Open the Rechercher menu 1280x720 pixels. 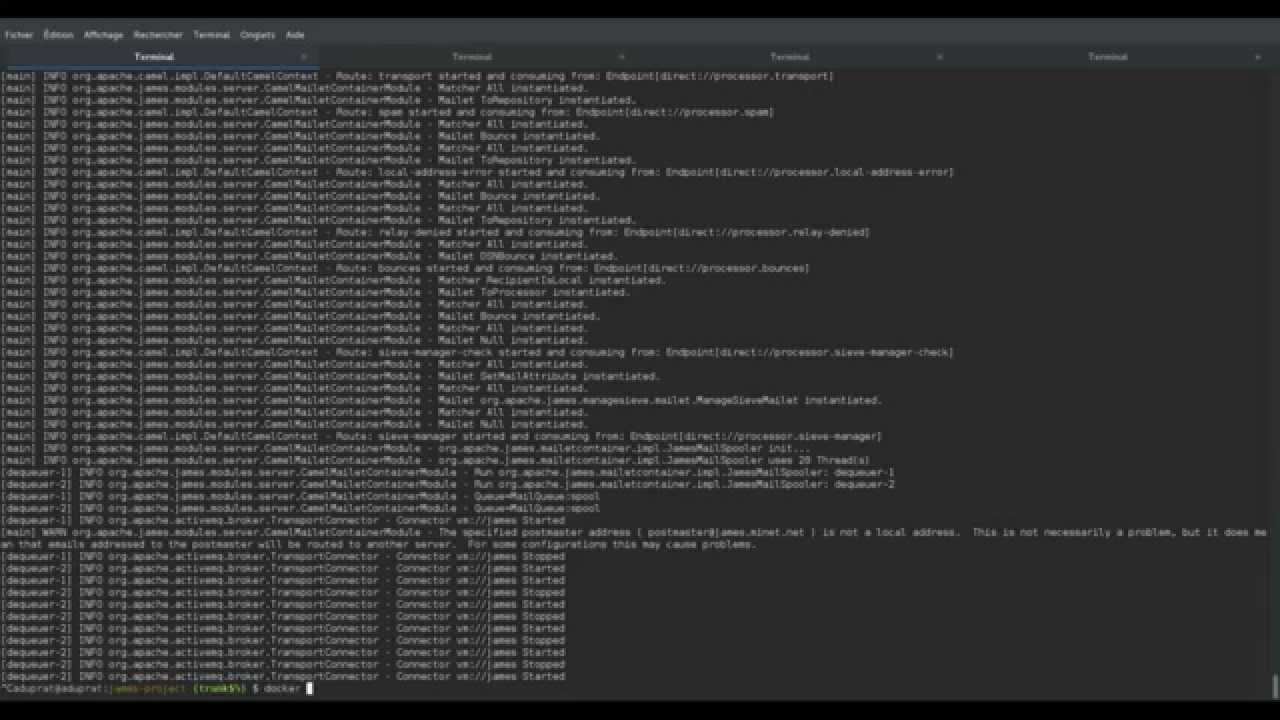(x=158, y=35)
